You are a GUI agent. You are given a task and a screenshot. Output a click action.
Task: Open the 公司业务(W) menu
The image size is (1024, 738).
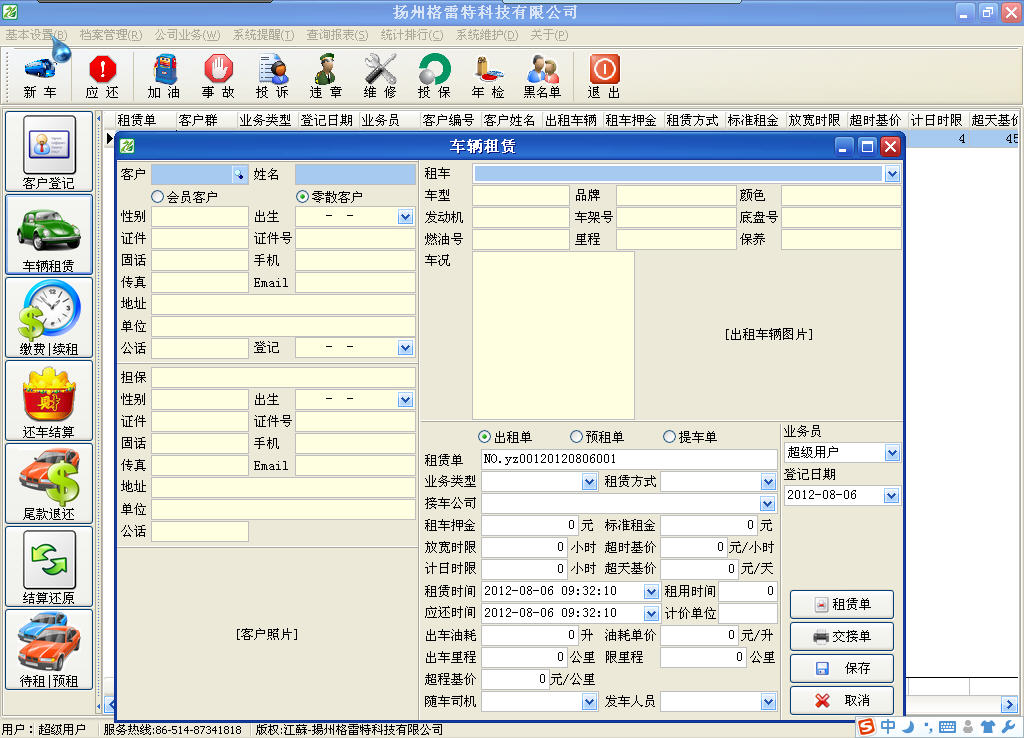pos(187,35)
